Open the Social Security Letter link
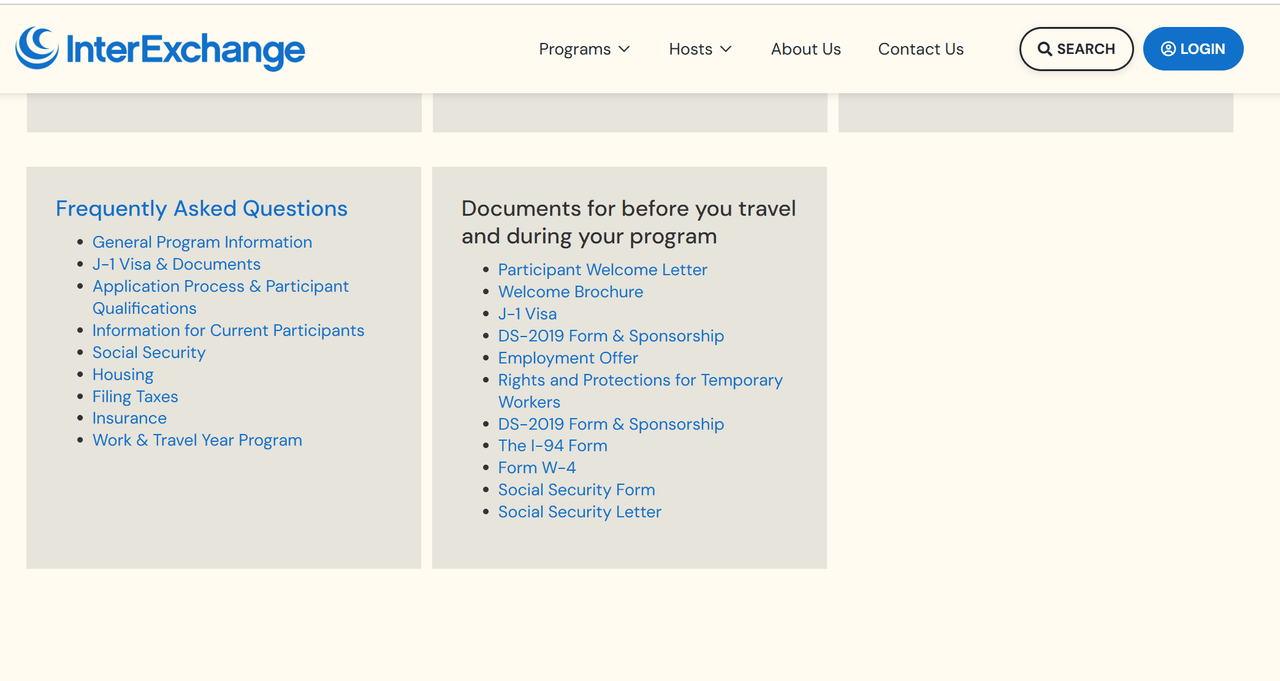Screen dimensions: 1280x681 (x=580, y=512)
